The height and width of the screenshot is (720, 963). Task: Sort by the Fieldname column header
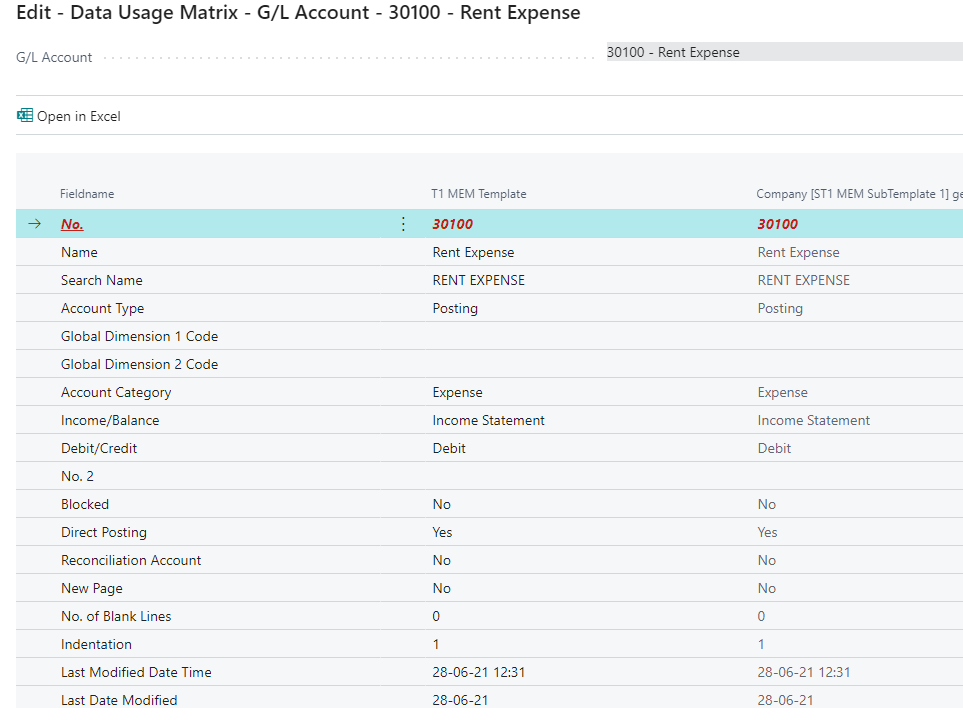click(87, 194)
